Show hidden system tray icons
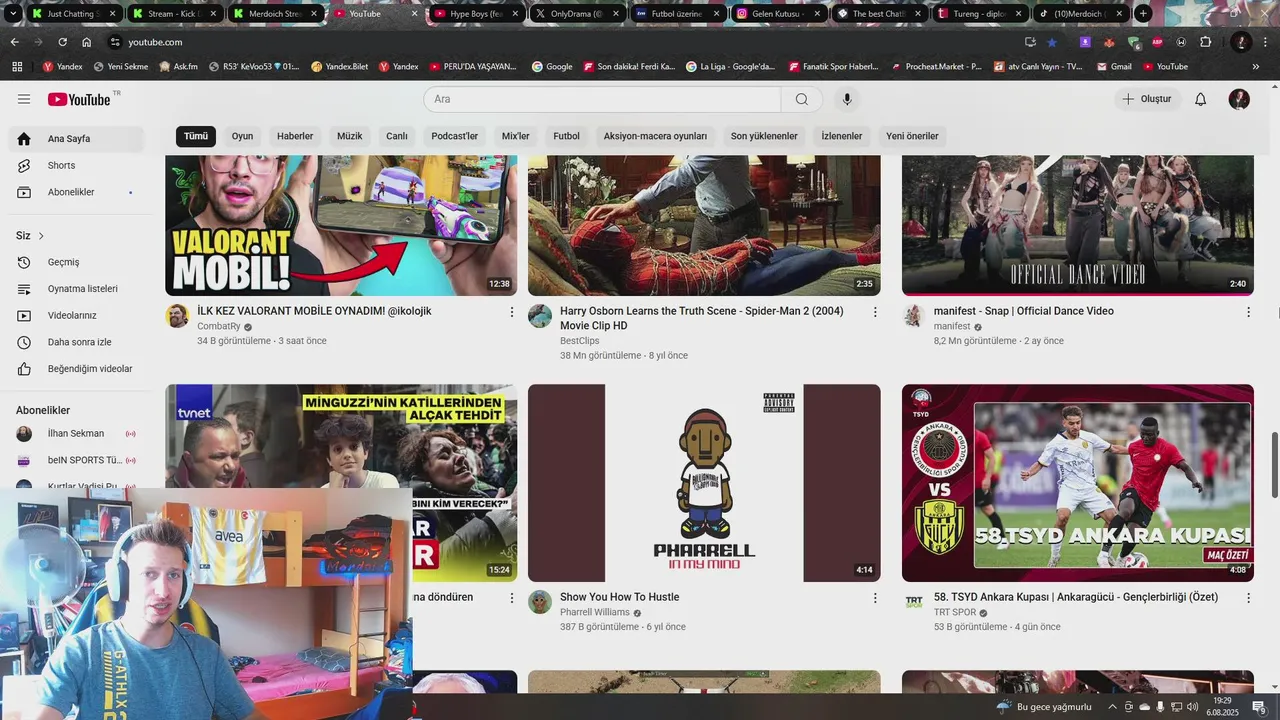The height and width of the screenshot is (720, 1280). [1112, 707]
